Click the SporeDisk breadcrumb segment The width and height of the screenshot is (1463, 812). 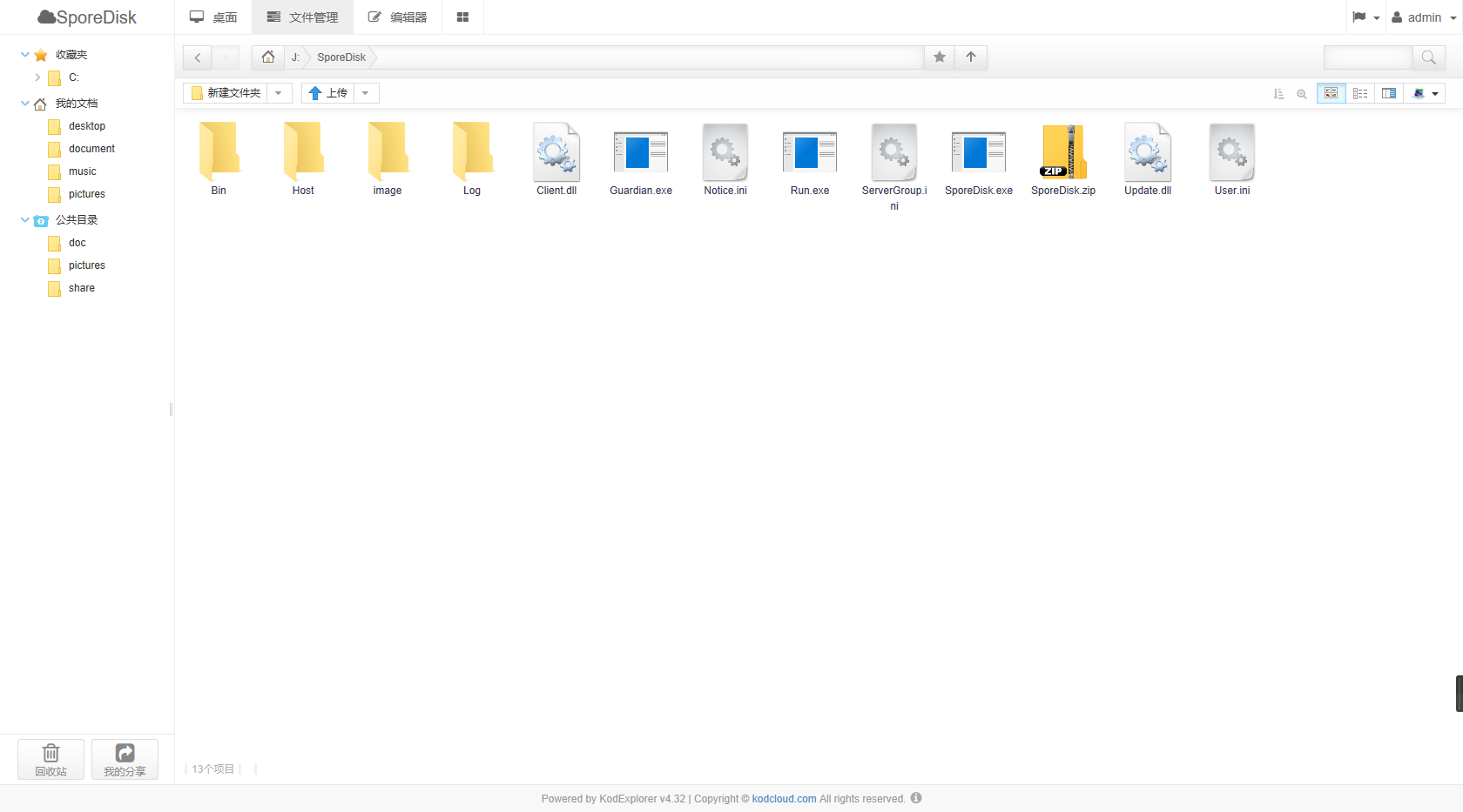pos(341,57)
